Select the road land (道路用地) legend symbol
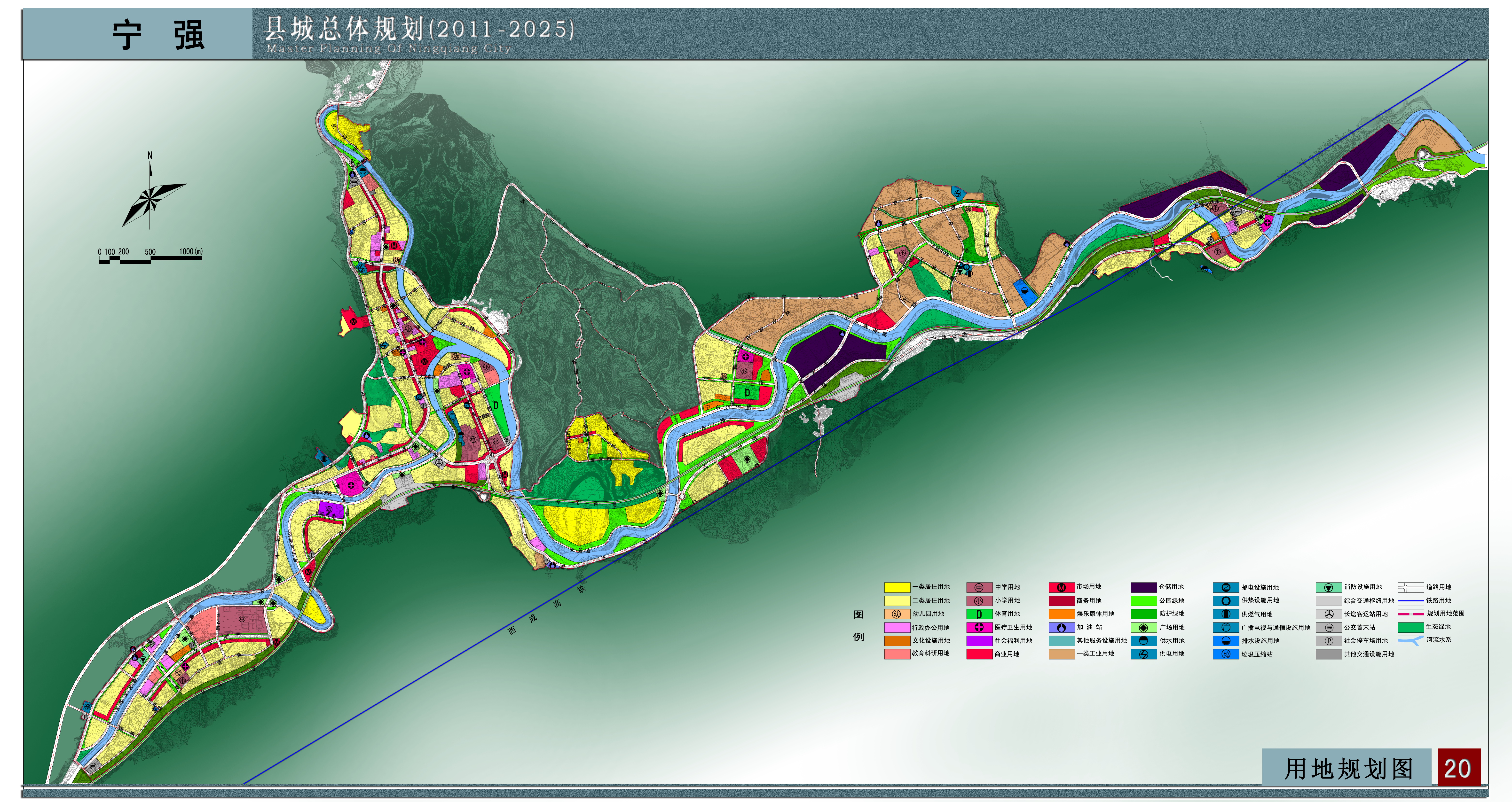The height and width of the screenshot is (802, 1512). tap(1410, 587)
